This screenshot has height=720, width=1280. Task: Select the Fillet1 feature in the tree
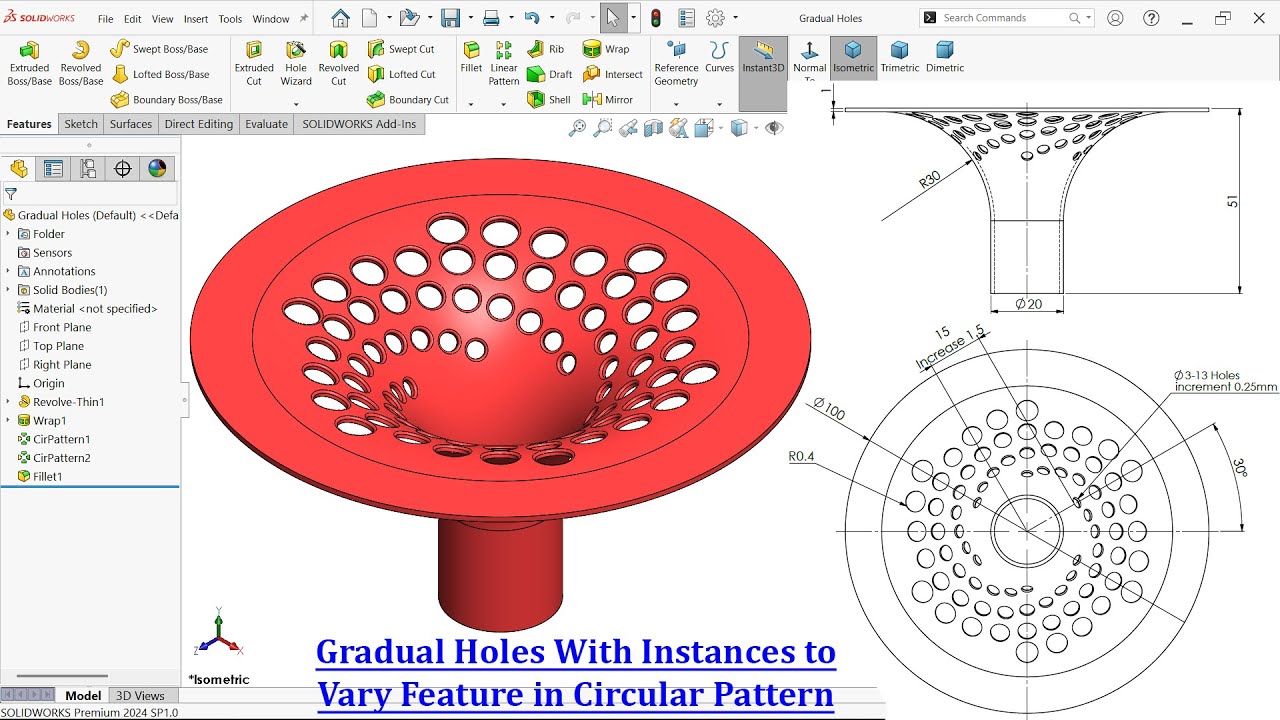pos(47,477)
